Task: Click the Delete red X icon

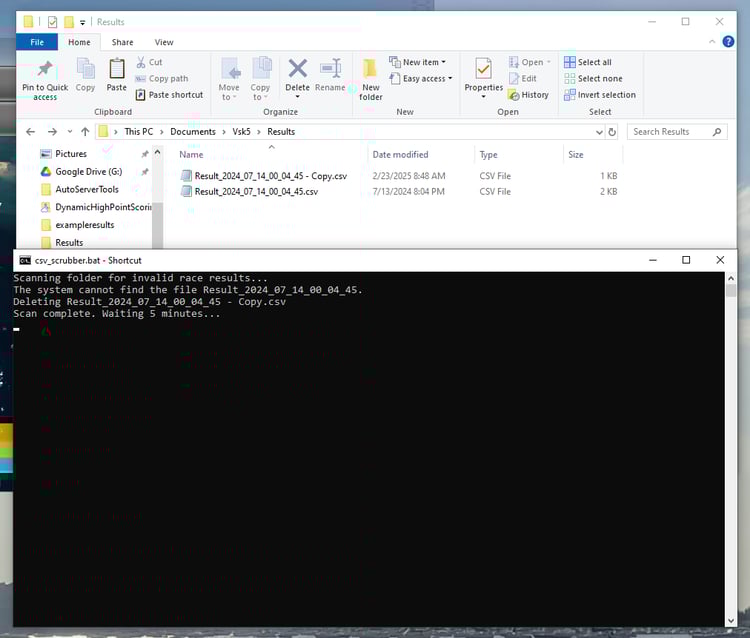Action: pyautogui.click(x=298, y=68)
